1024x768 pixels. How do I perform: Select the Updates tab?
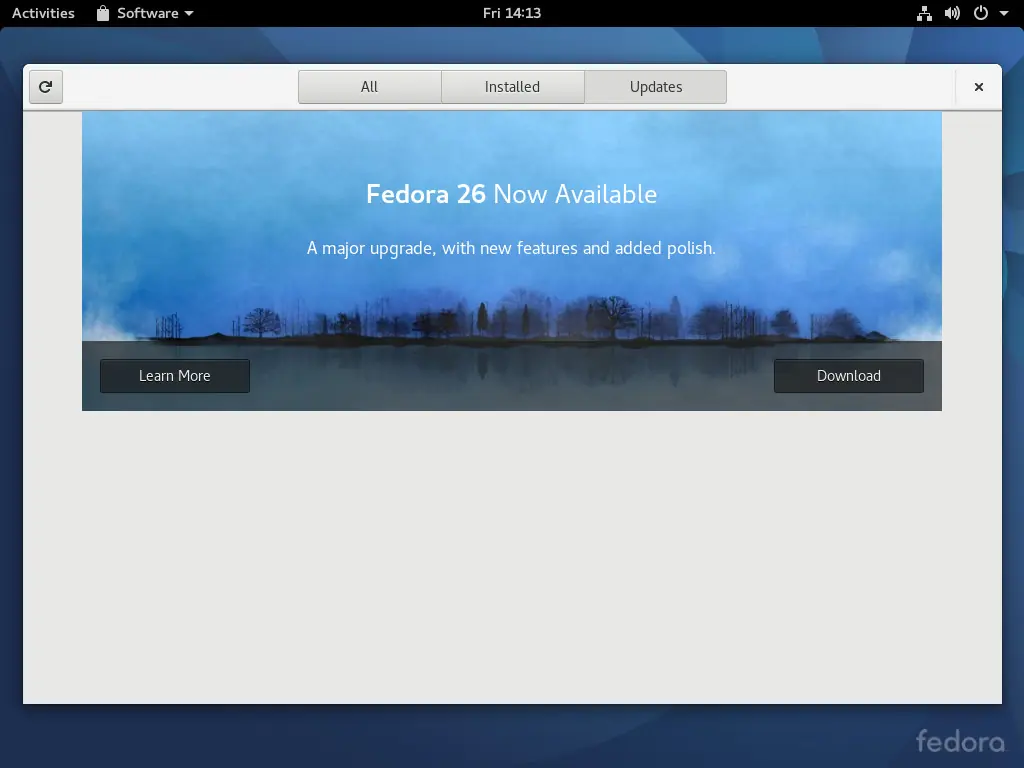[656, 87]
